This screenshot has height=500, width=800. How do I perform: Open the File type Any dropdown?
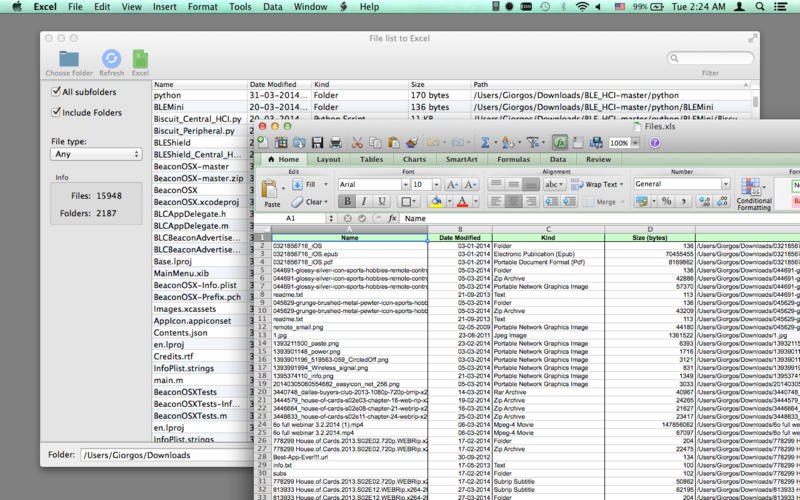pos(96,154)
